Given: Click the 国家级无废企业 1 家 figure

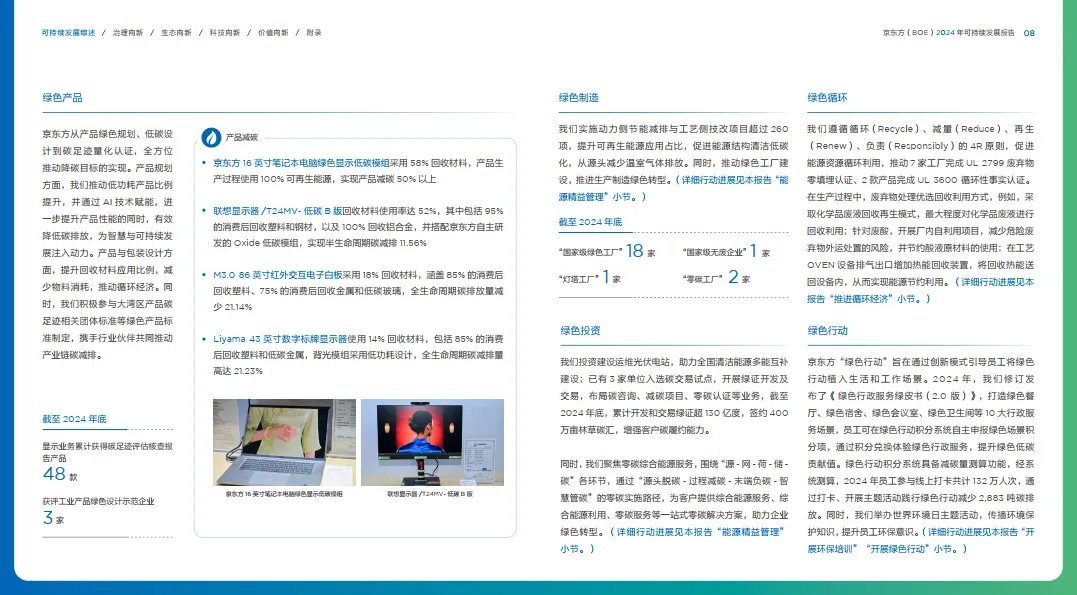Looking at the screenshot, I should [x=727, y=251].
